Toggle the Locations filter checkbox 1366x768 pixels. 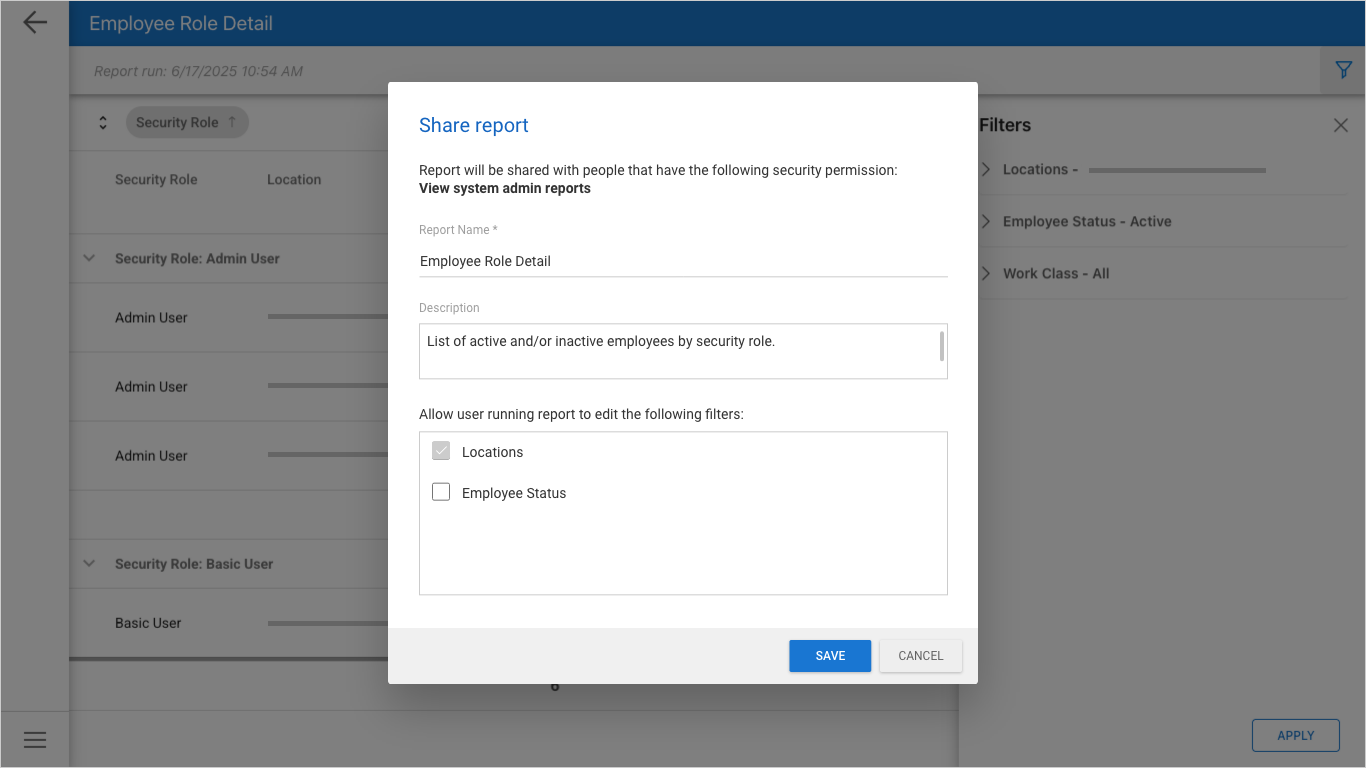click(441, 451)
